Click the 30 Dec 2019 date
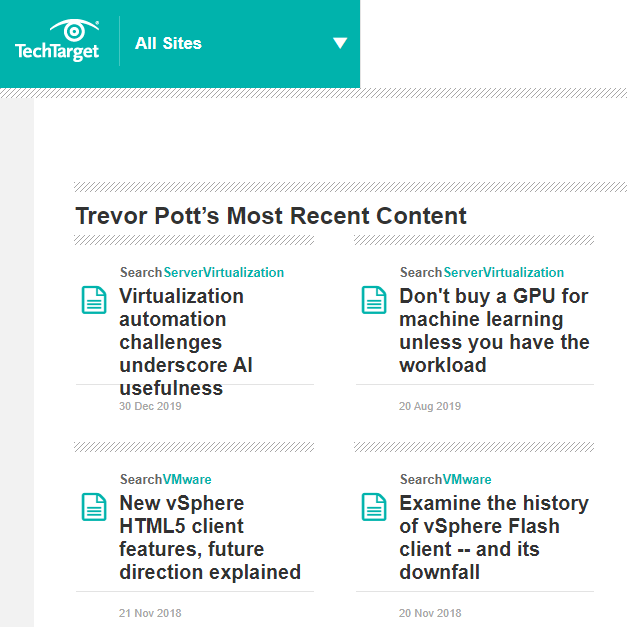 (150, 407)
